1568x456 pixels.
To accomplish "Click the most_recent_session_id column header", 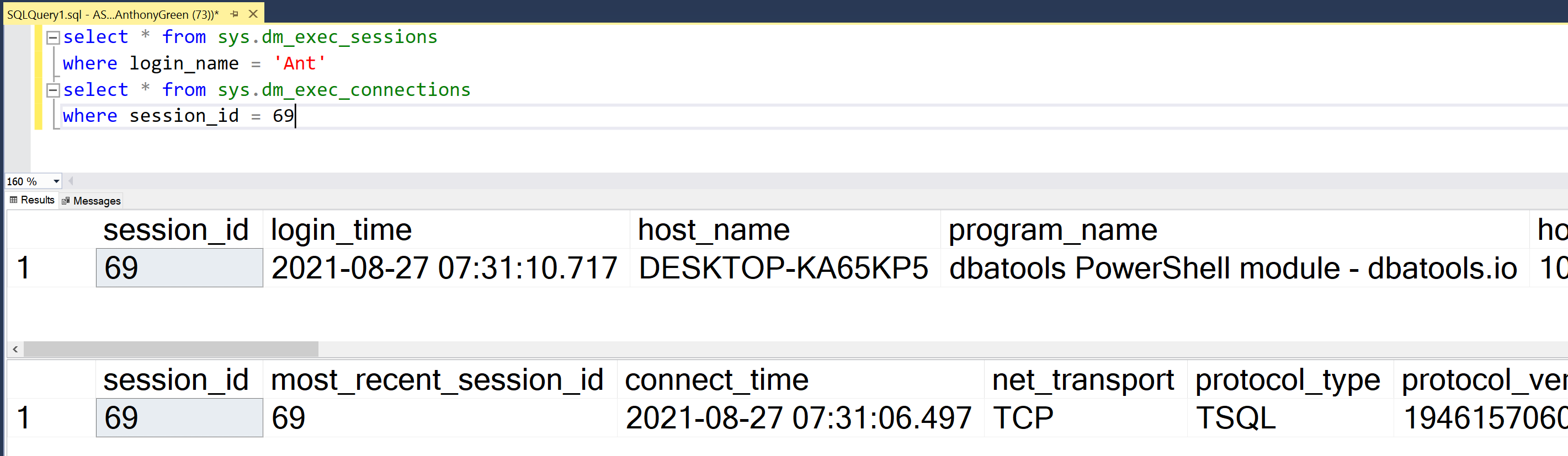I will (x=437, y=380).
